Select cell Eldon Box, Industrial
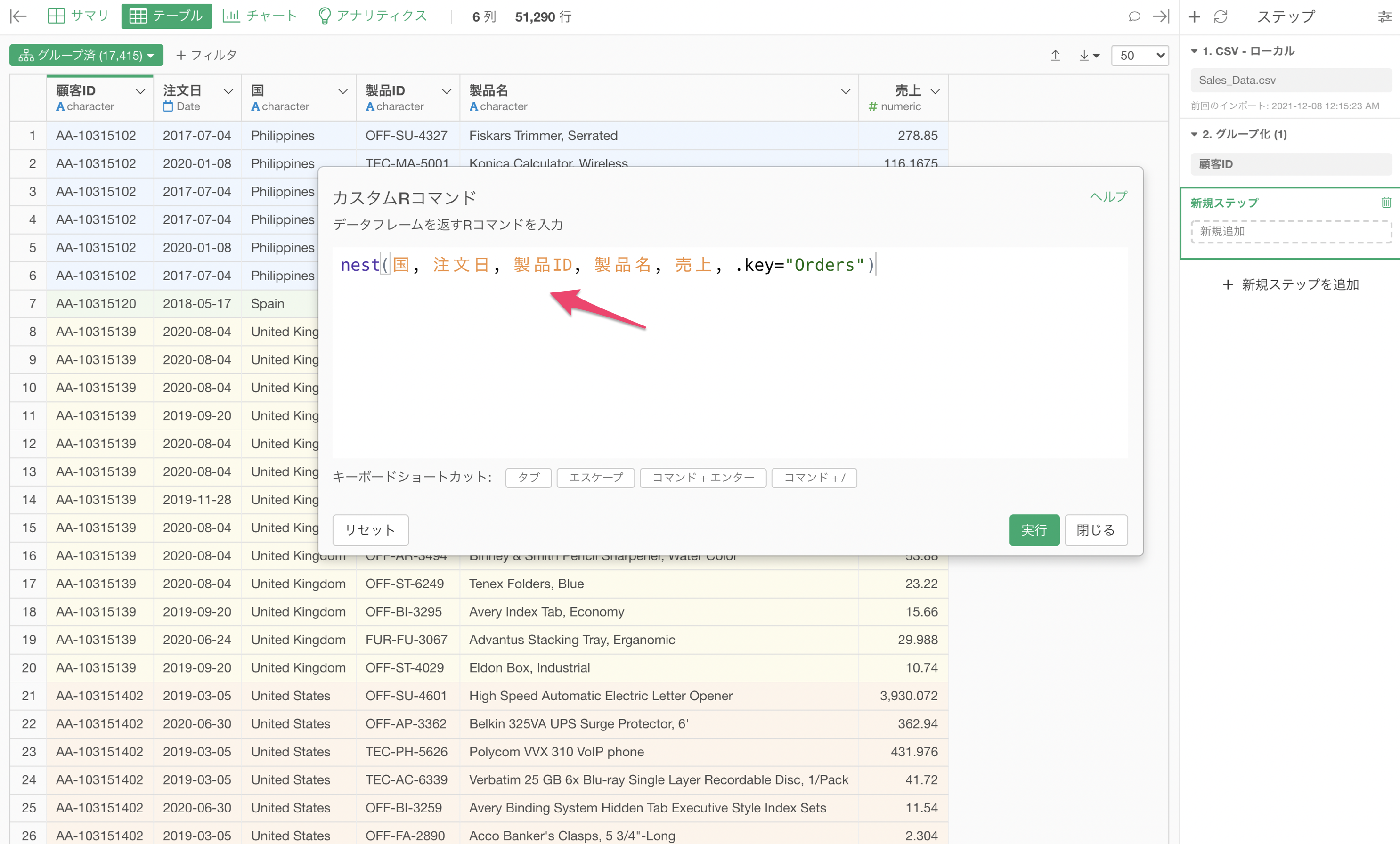 click(659, 668)
